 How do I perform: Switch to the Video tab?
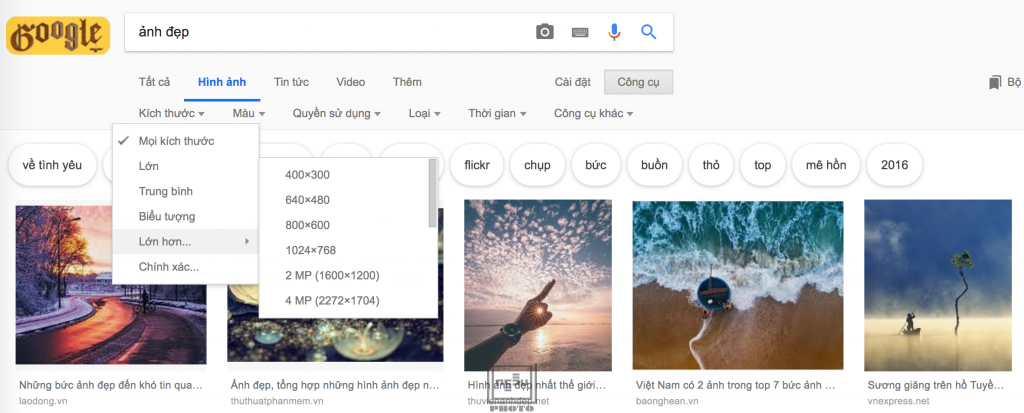351,82
